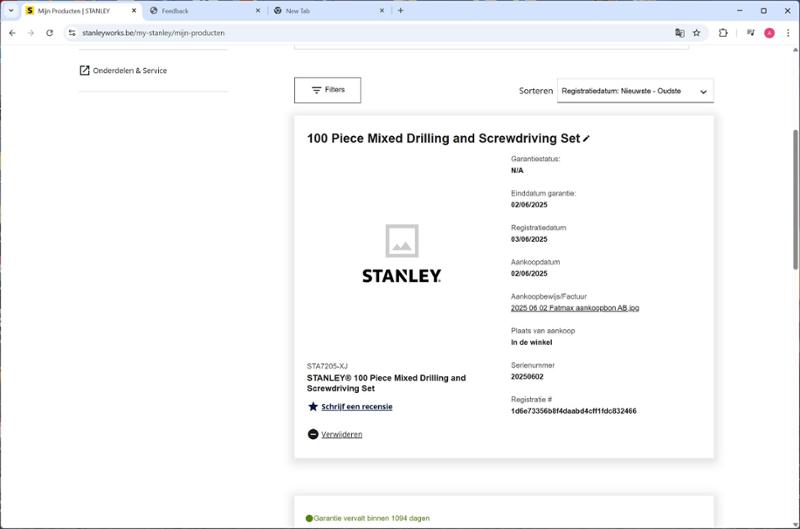Maximize the browser window

click(764, 10)
